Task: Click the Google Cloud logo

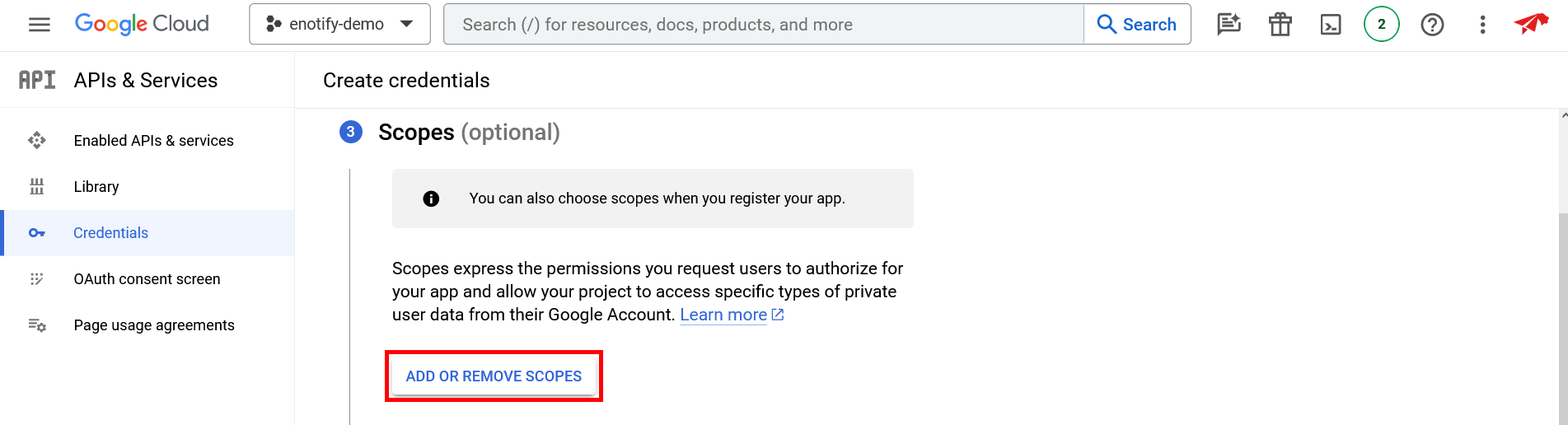Action: pos(142,24)
